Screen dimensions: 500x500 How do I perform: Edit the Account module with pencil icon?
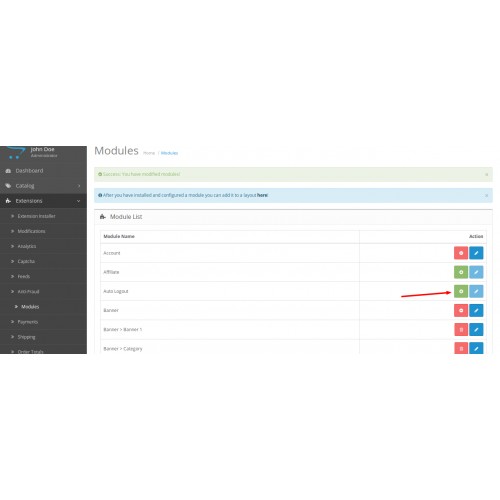coord(476,253)
